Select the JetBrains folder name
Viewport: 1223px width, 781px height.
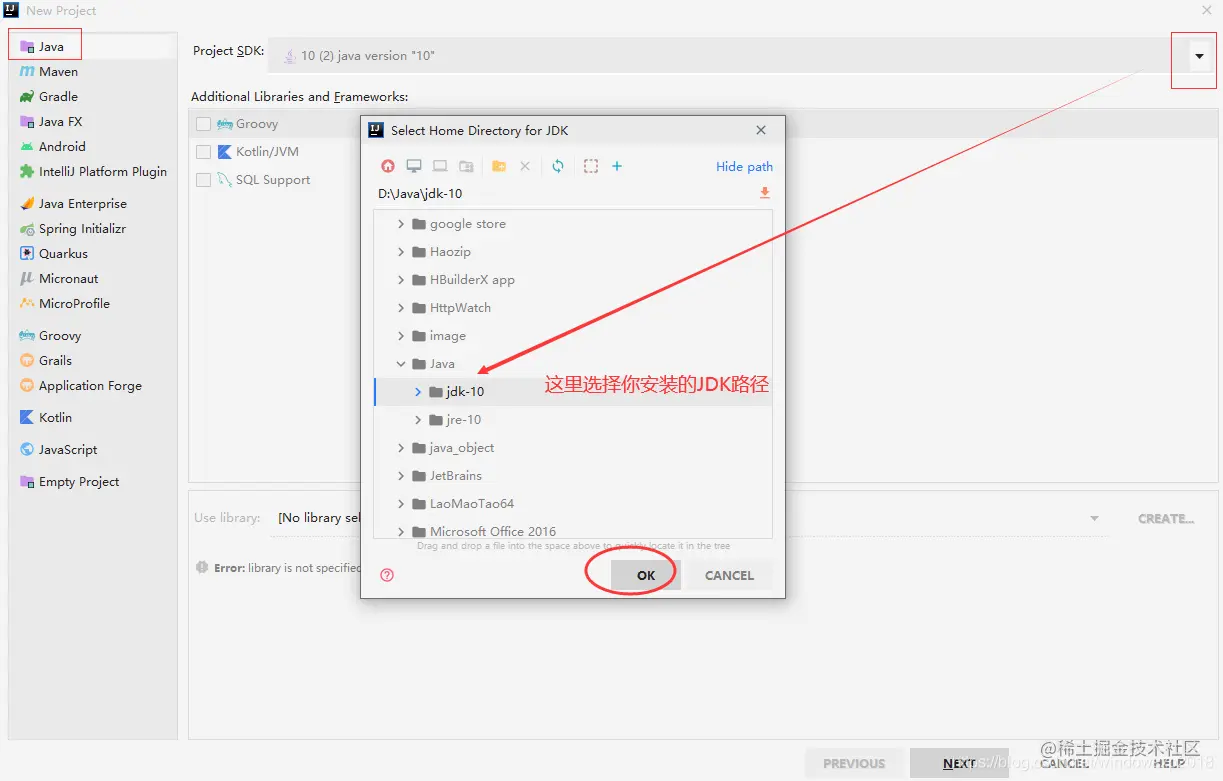click(x=455, y=476)
